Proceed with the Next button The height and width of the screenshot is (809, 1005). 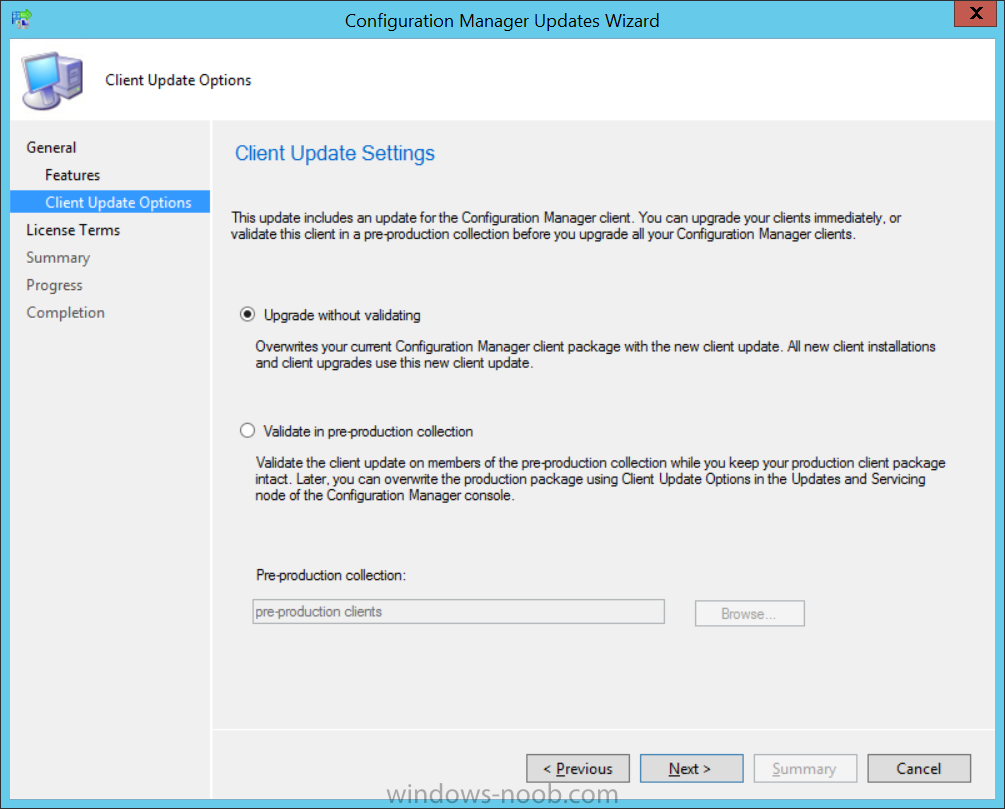tap(692, 768)
